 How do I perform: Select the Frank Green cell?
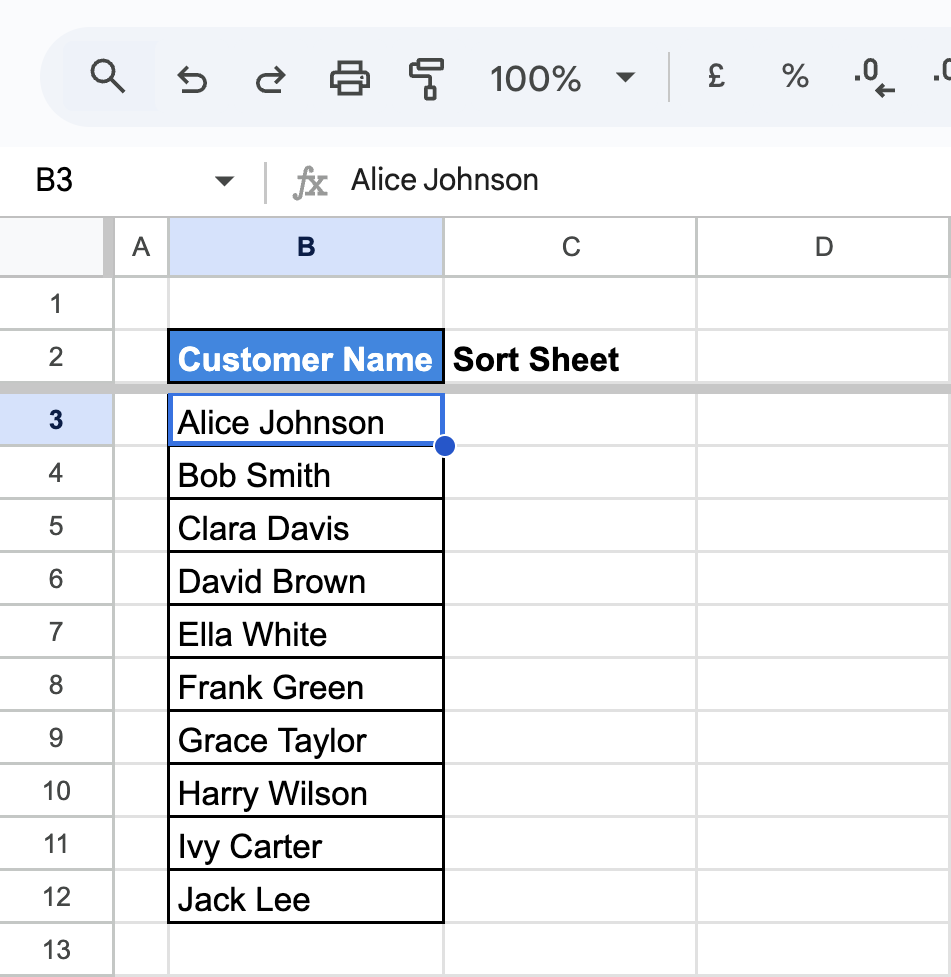tap(306, 685)
